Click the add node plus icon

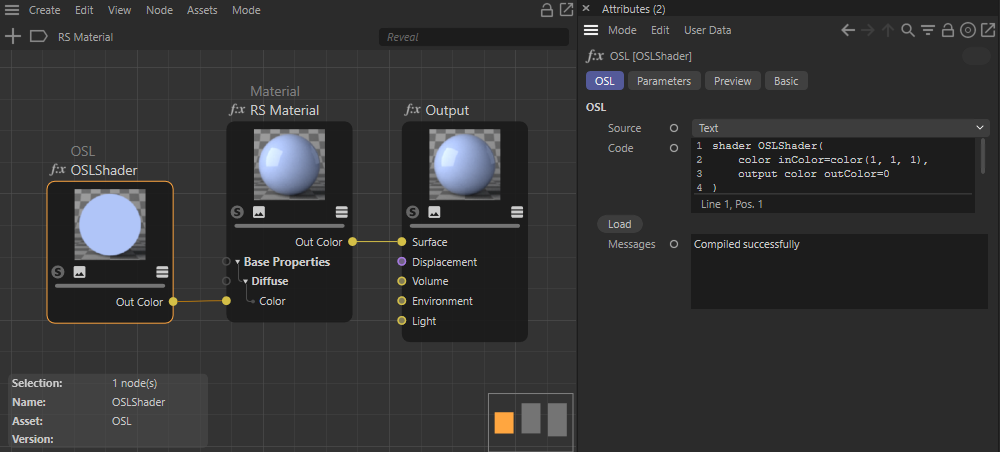coord(13,37)
